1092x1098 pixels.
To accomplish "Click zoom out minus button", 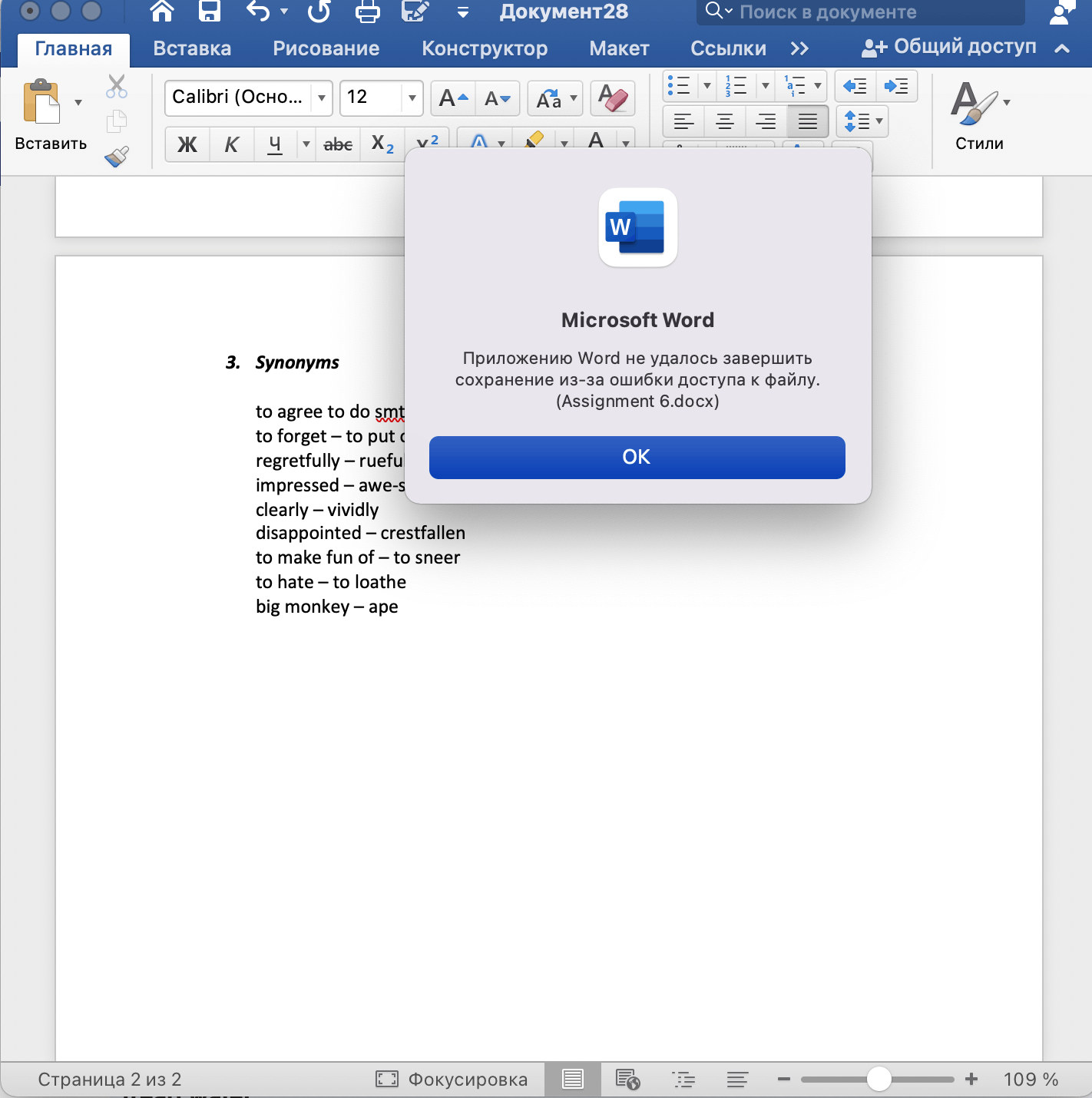I will 784,1080.
